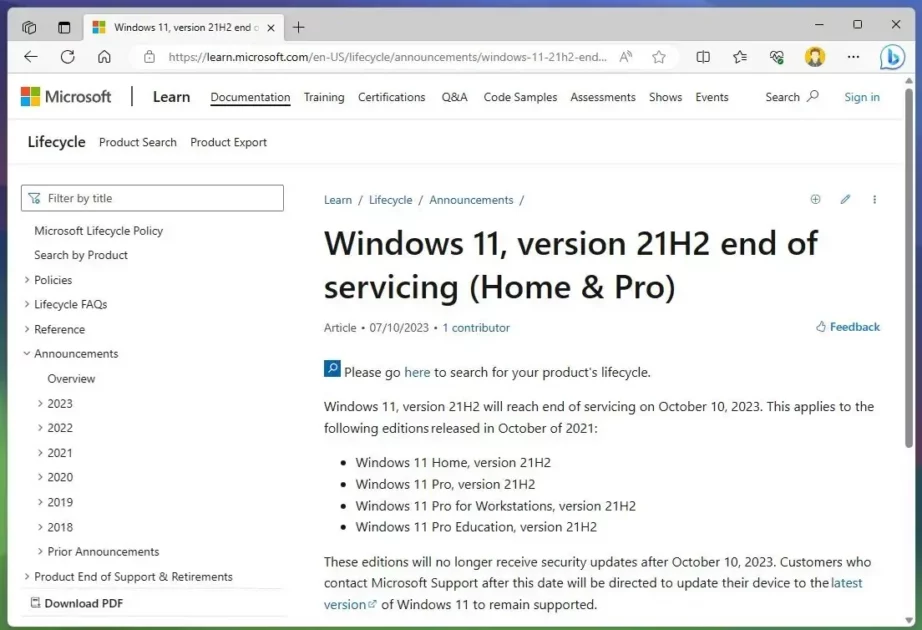Screen dimensions: 922x630
Task: Collapse the Announcements node
Action: coord(26,354)
